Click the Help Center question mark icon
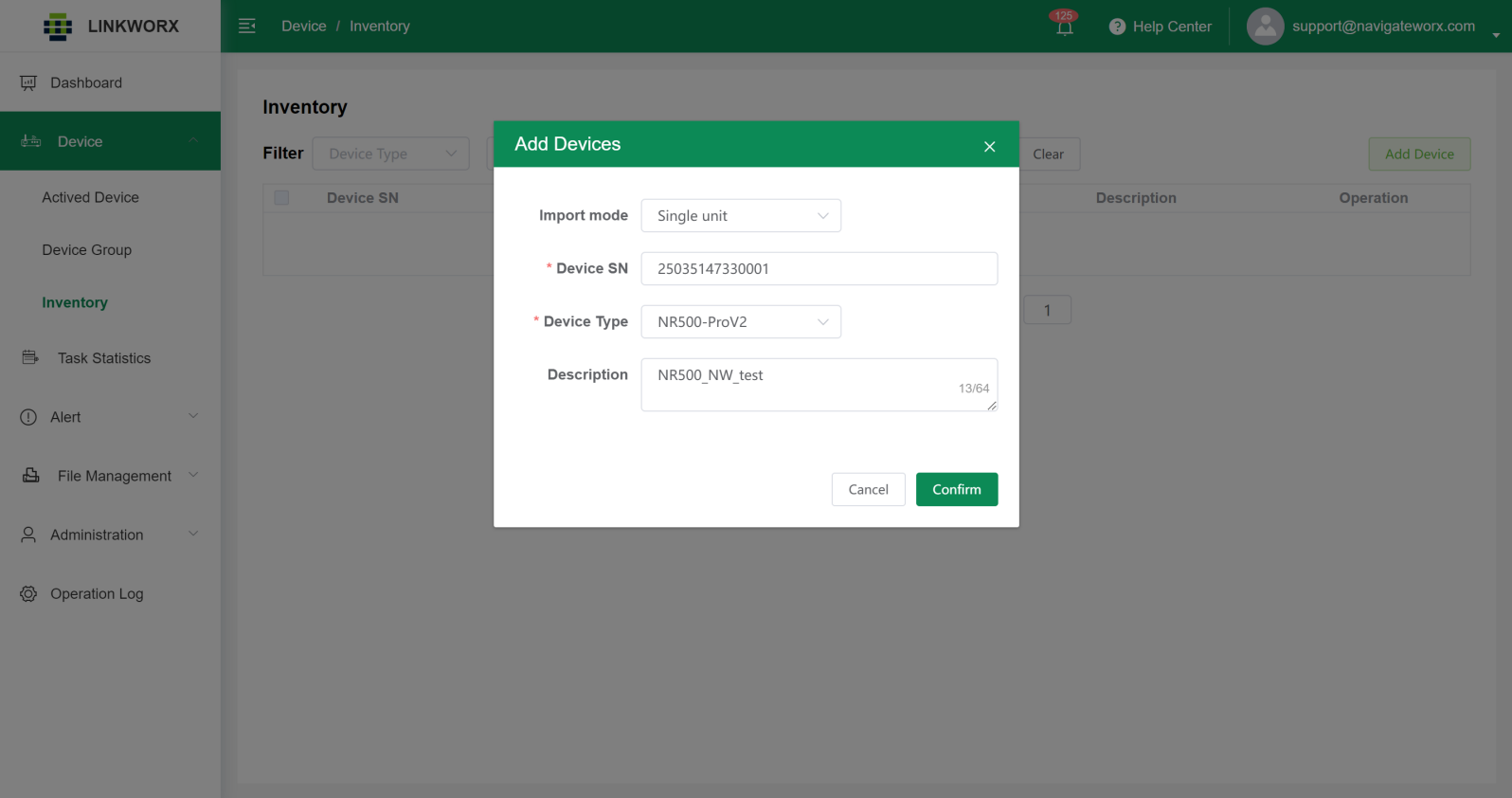Image resolution: width=1512 pixels, height=798 pixels. click(1117, 27)
